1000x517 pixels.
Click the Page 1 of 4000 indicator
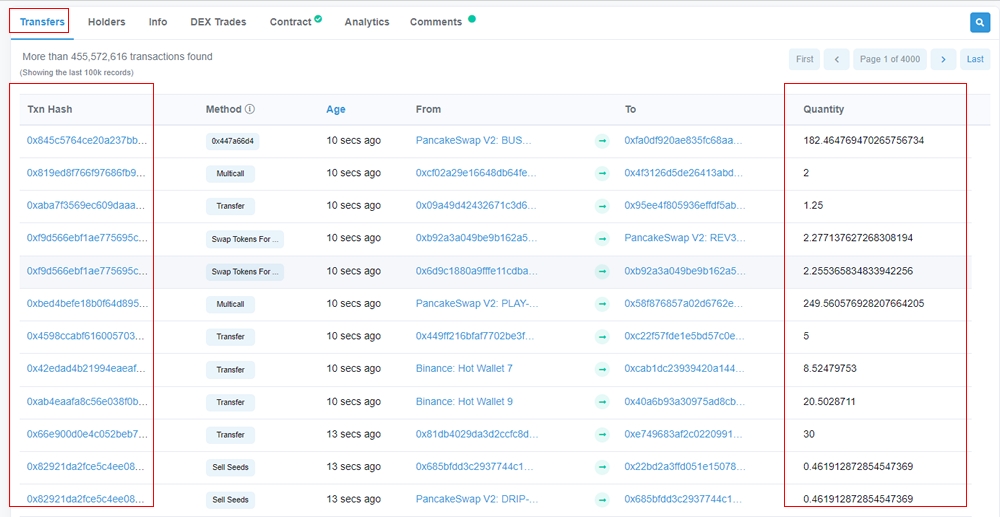[x=889, y=60]
